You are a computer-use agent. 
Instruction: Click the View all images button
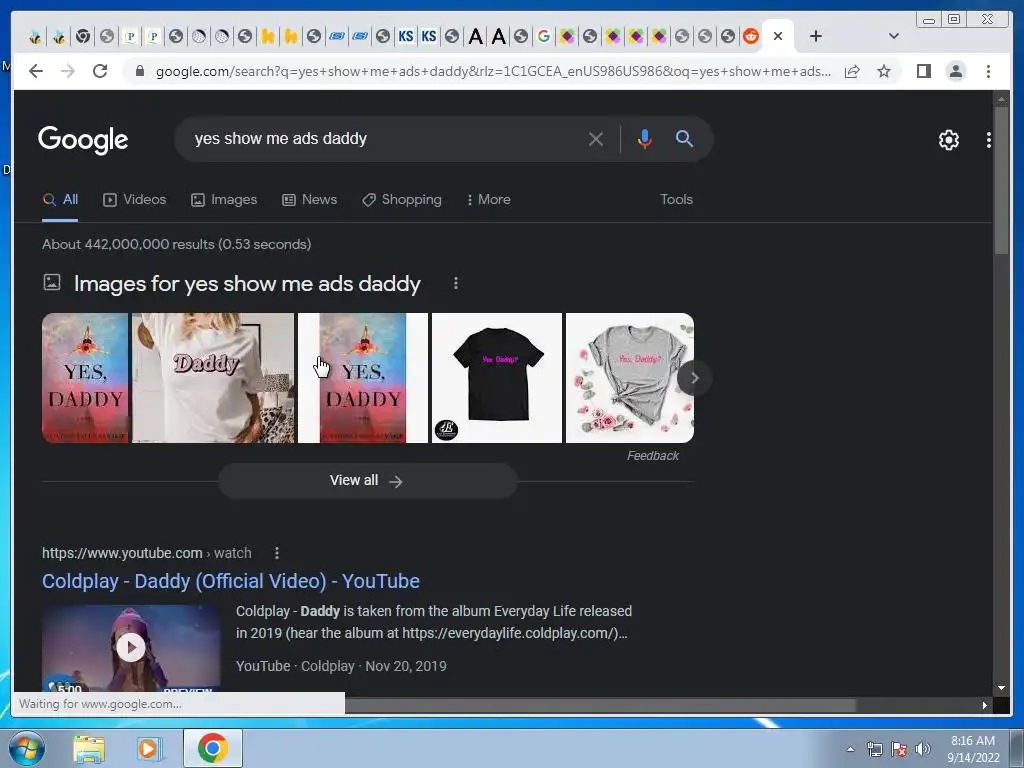coord(368,481)
